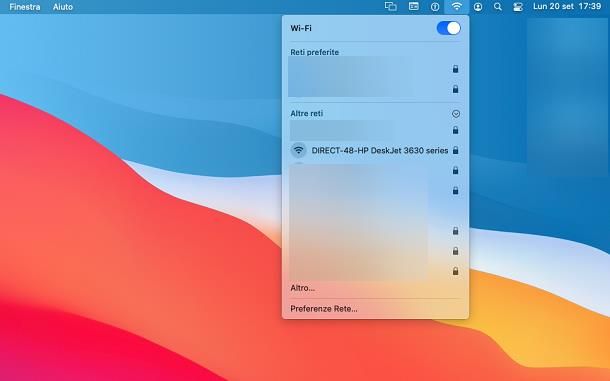Open Spotlight search magnifier icon
This screenshot has width=610, height=381.
click(498, 7)
